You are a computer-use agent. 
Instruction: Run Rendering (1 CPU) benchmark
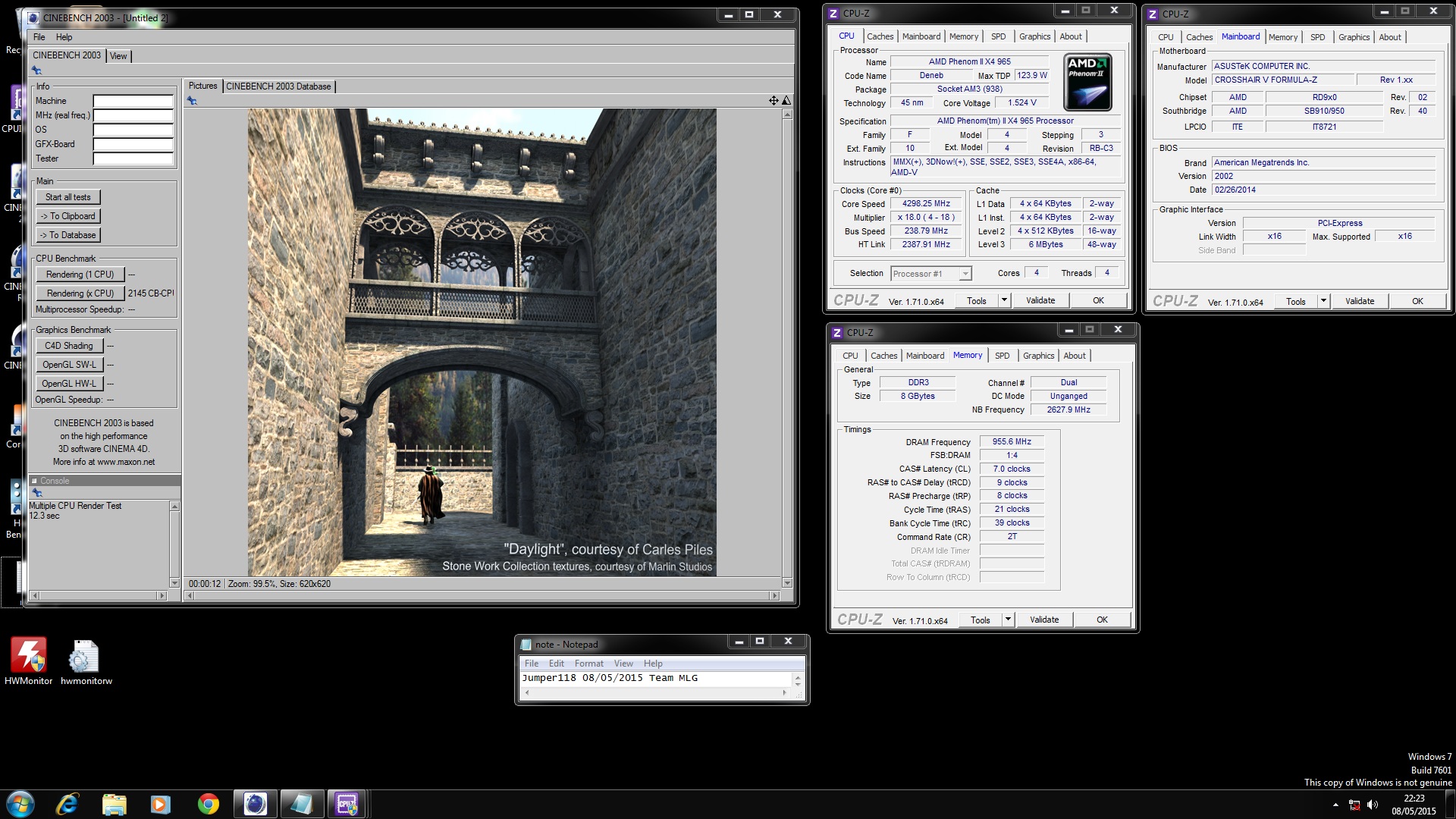pos(80,275)
